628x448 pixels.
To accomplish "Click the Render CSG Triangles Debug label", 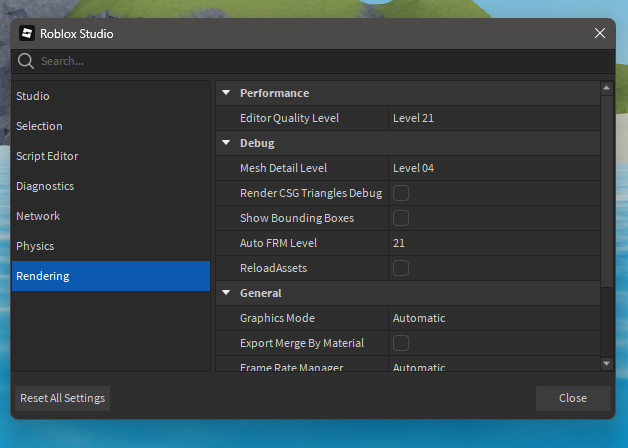I will click(x=311, y=193).
